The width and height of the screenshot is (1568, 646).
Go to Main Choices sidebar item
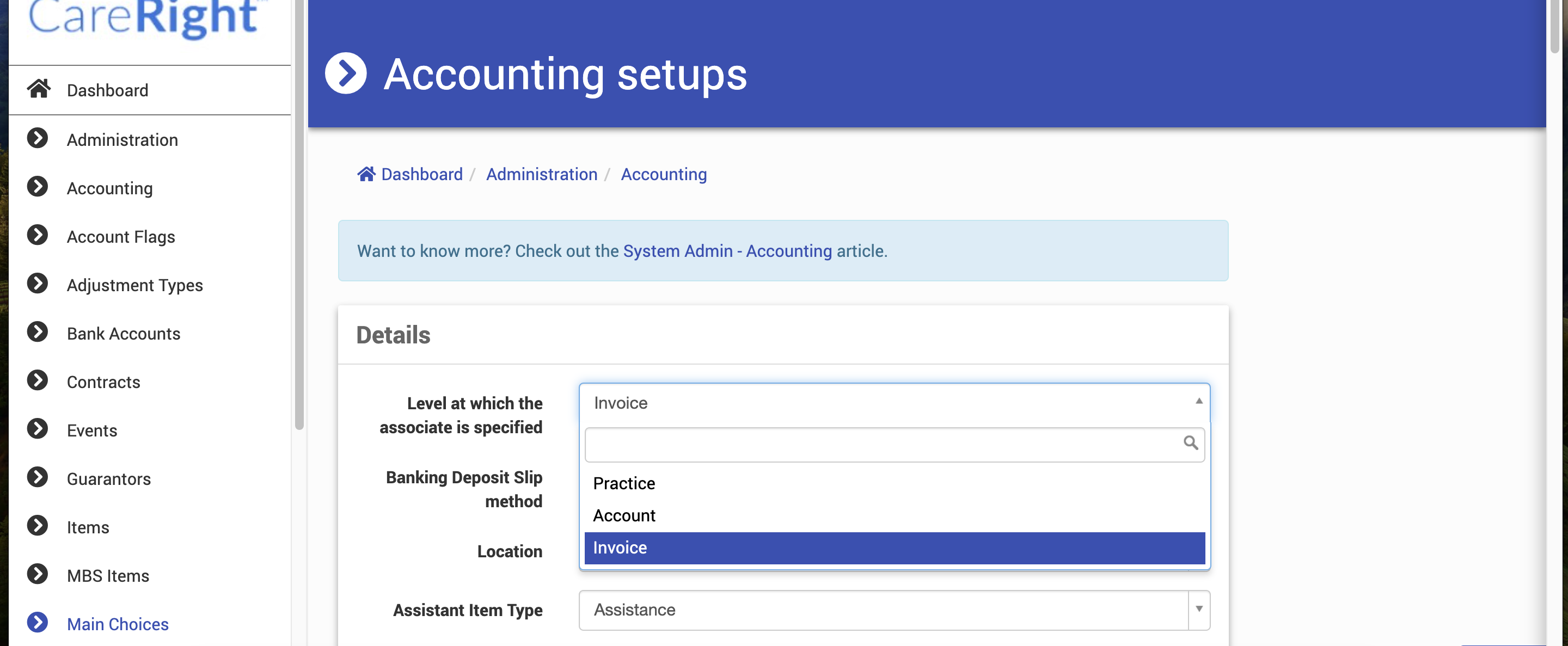tap(118, 624)
